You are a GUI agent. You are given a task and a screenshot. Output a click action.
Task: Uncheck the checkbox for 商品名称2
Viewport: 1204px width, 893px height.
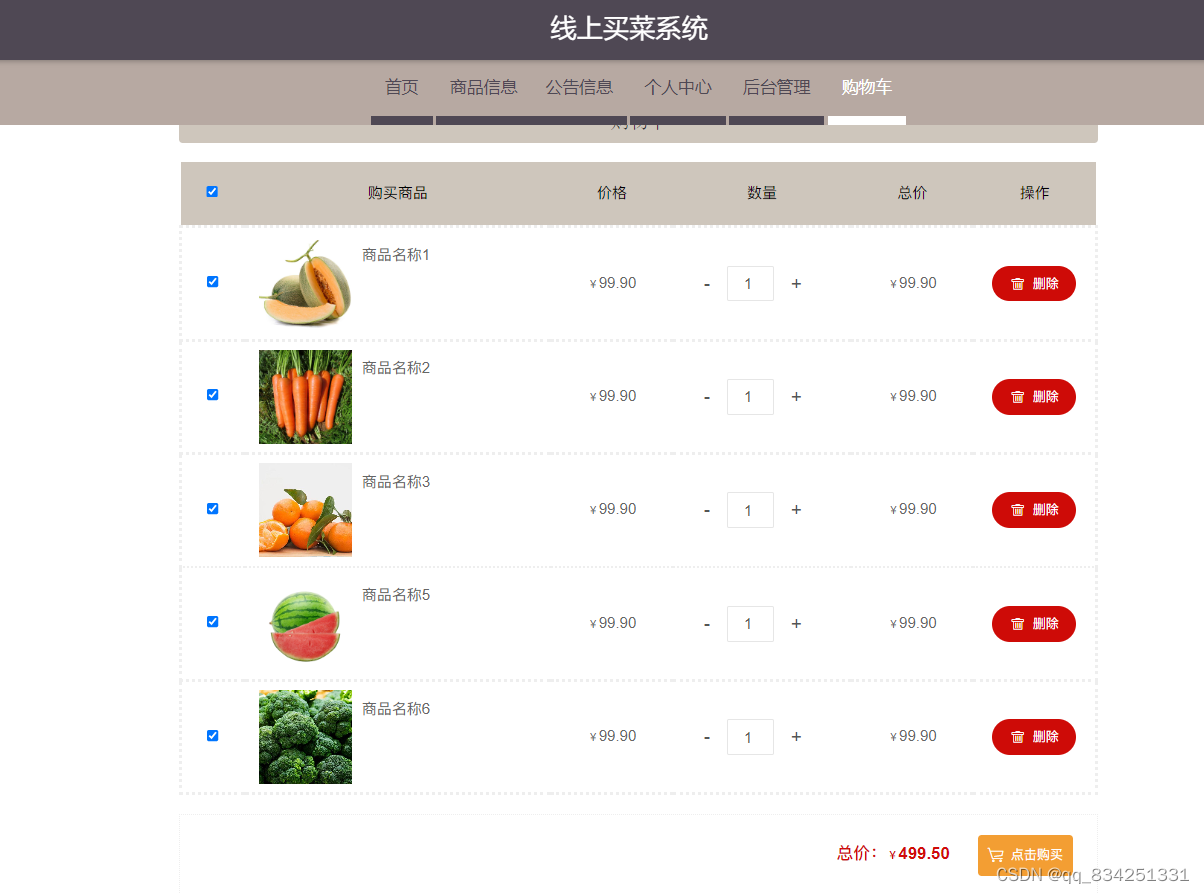pos(212,395)
